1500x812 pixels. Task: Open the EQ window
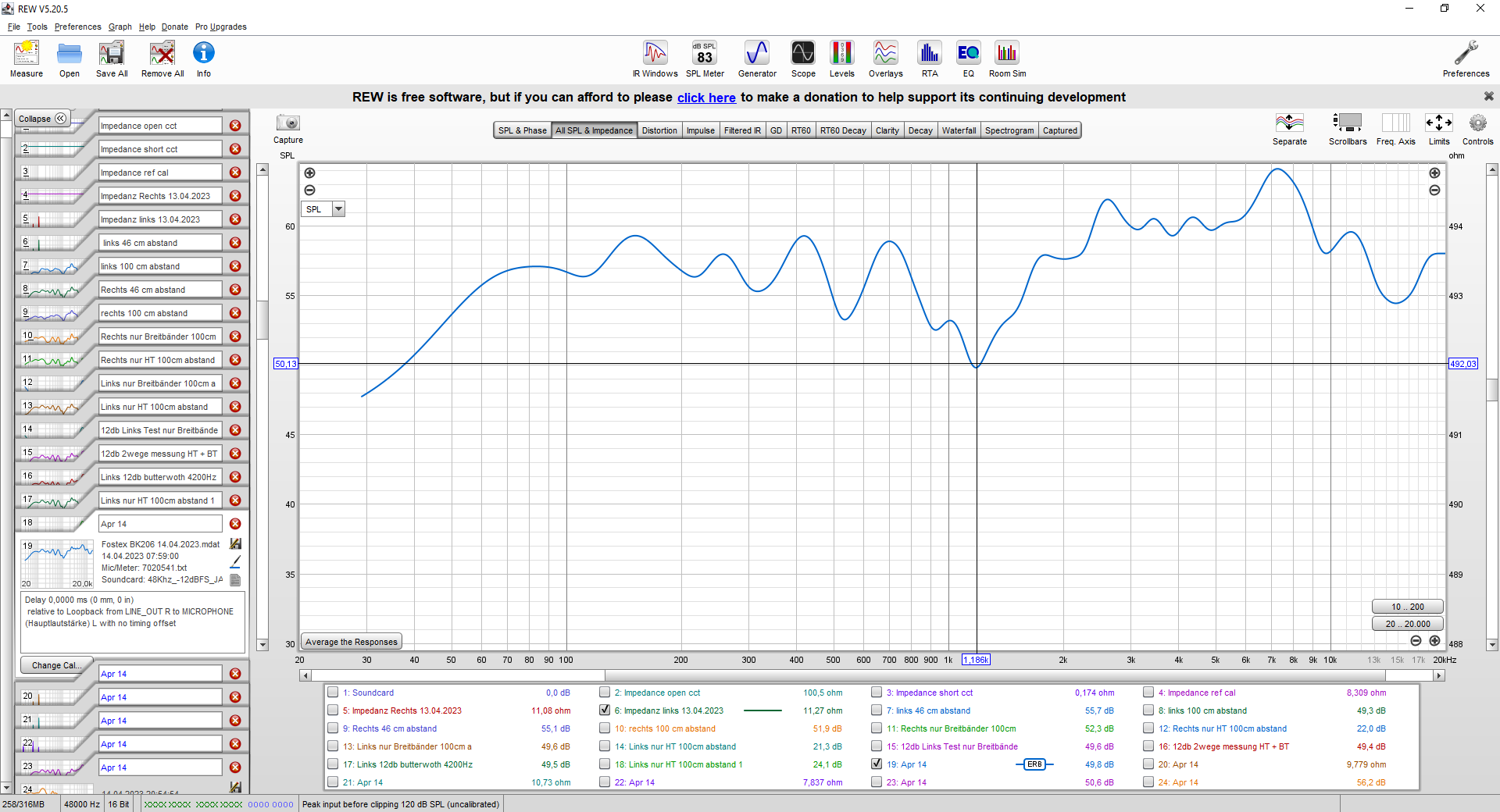pos(969,59)
